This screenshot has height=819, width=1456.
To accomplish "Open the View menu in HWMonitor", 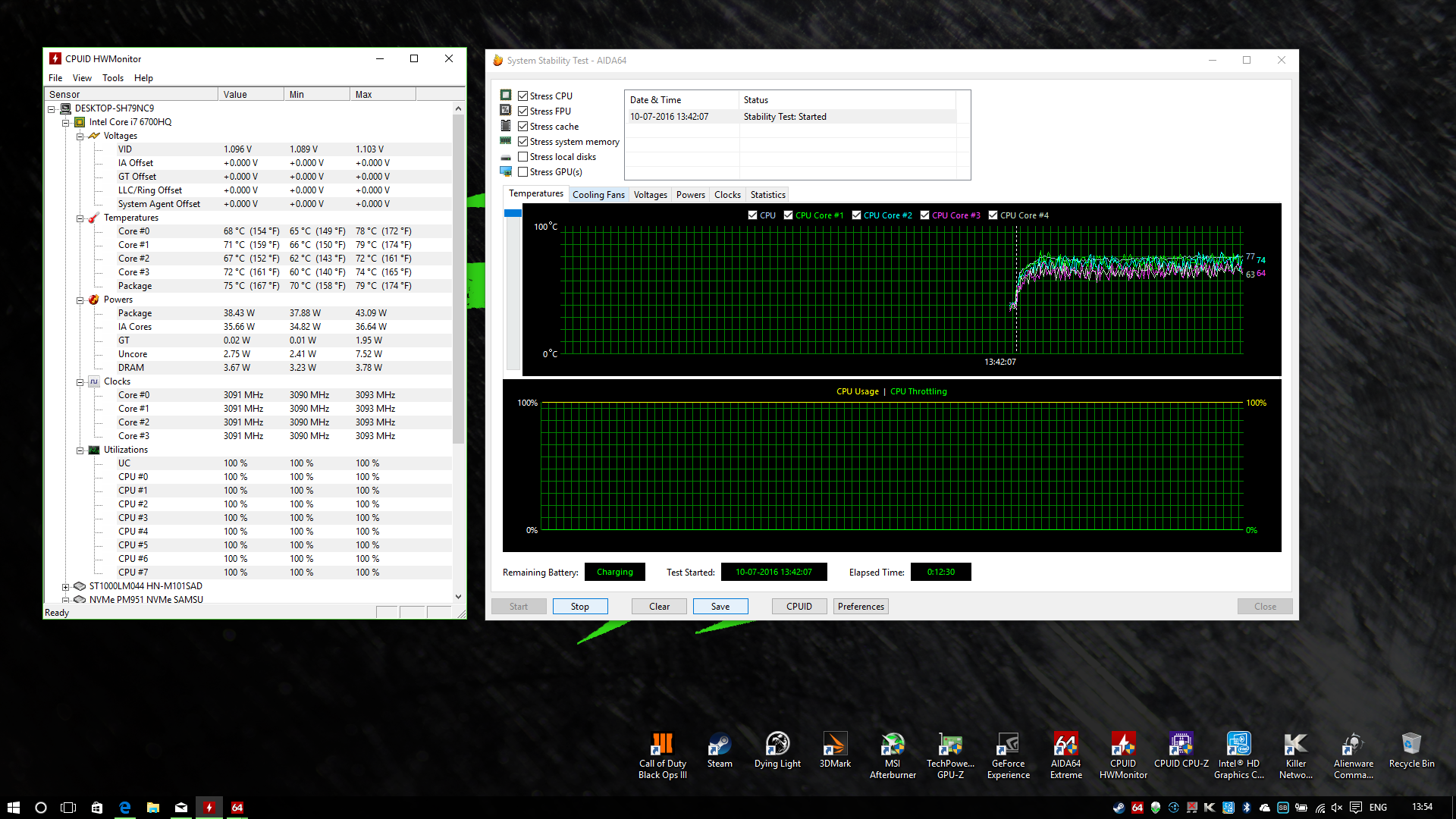I will (82, 78).
